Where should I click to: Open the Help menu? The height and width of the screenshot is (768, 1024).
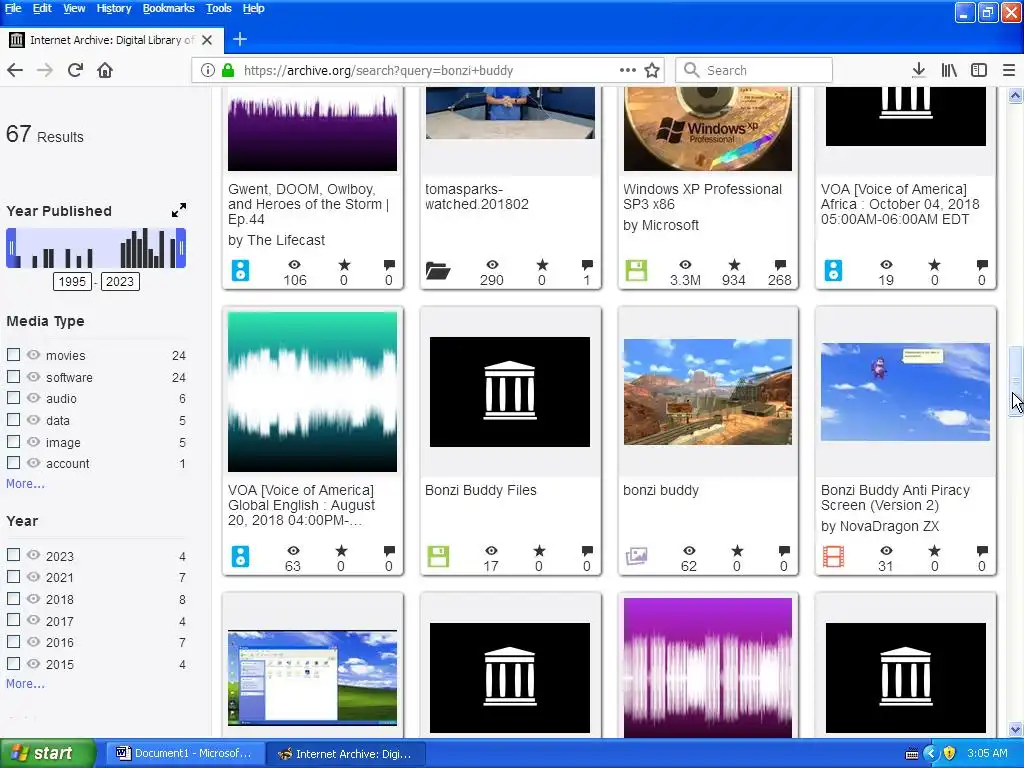253,8
